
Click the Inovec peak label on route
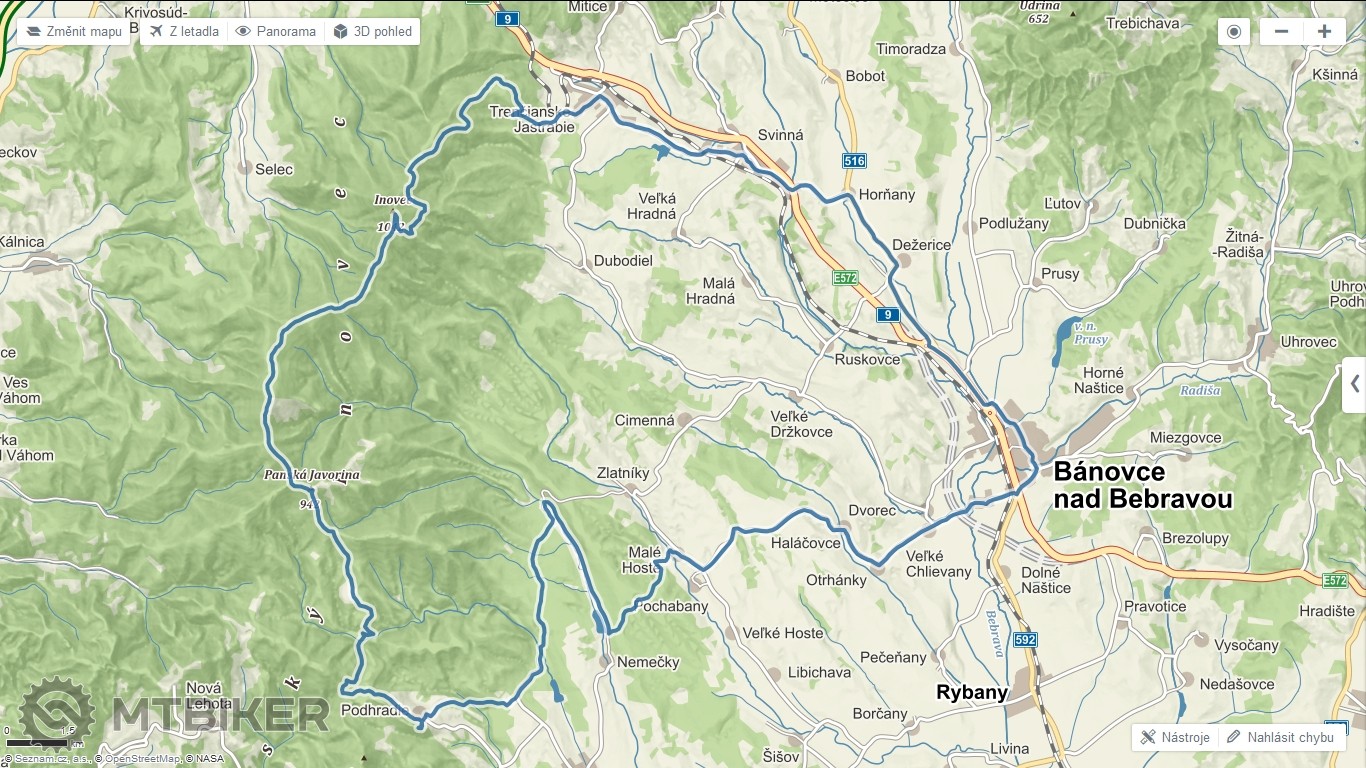click(391, 199)
